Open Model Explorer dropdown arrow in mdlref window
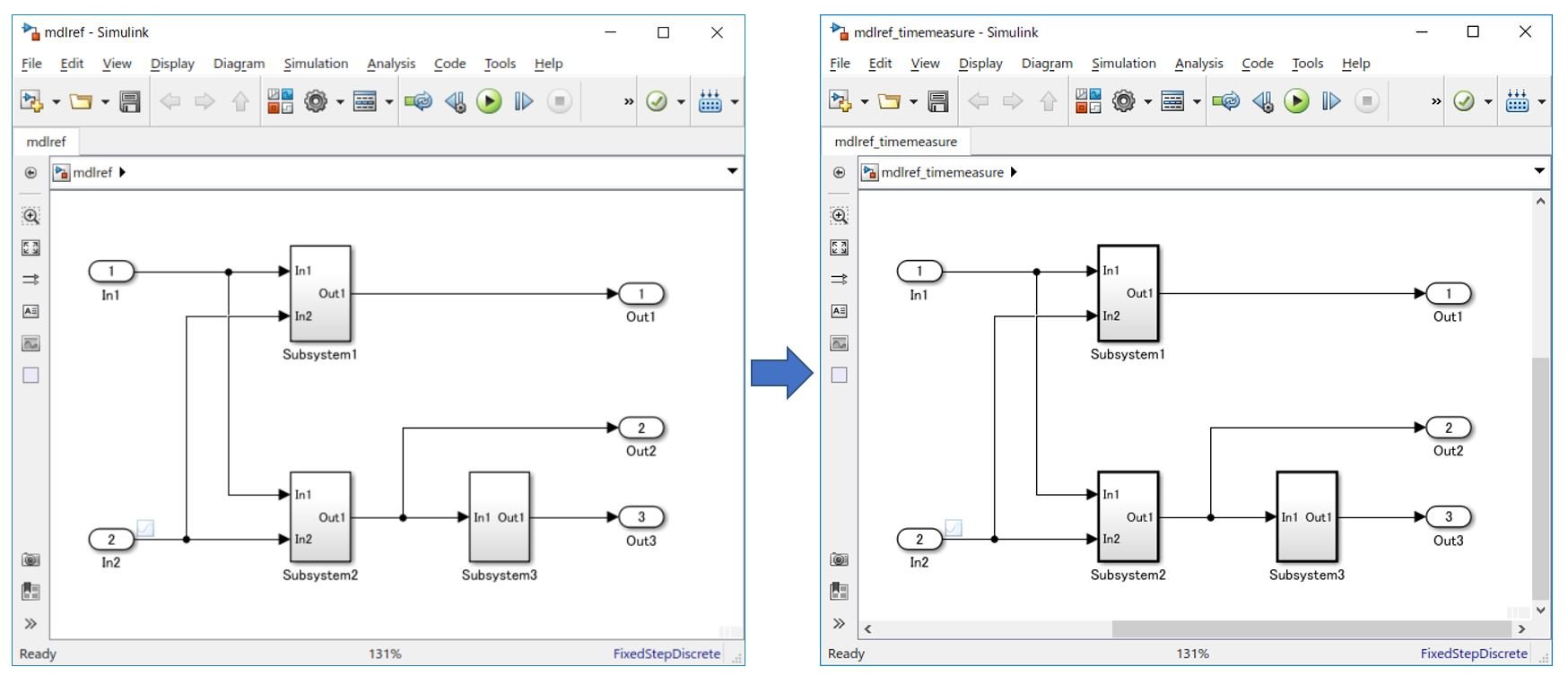The image size is (1568, 684). pos(389,102)
